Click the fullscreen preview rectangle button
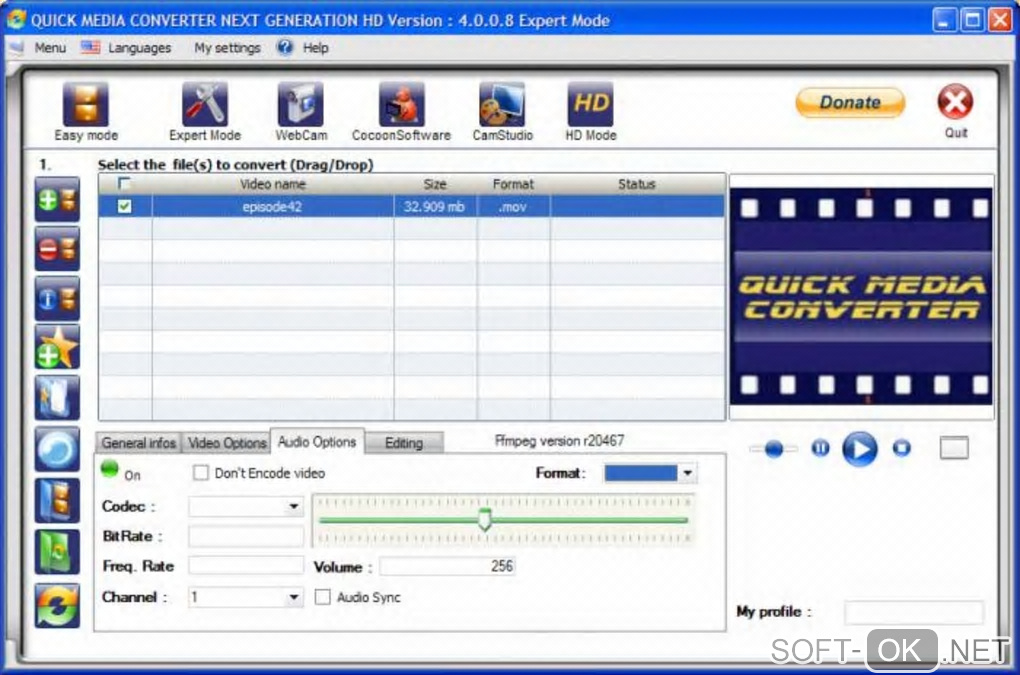The width and height of the screenshot is (1020, 675). (954, 448)
